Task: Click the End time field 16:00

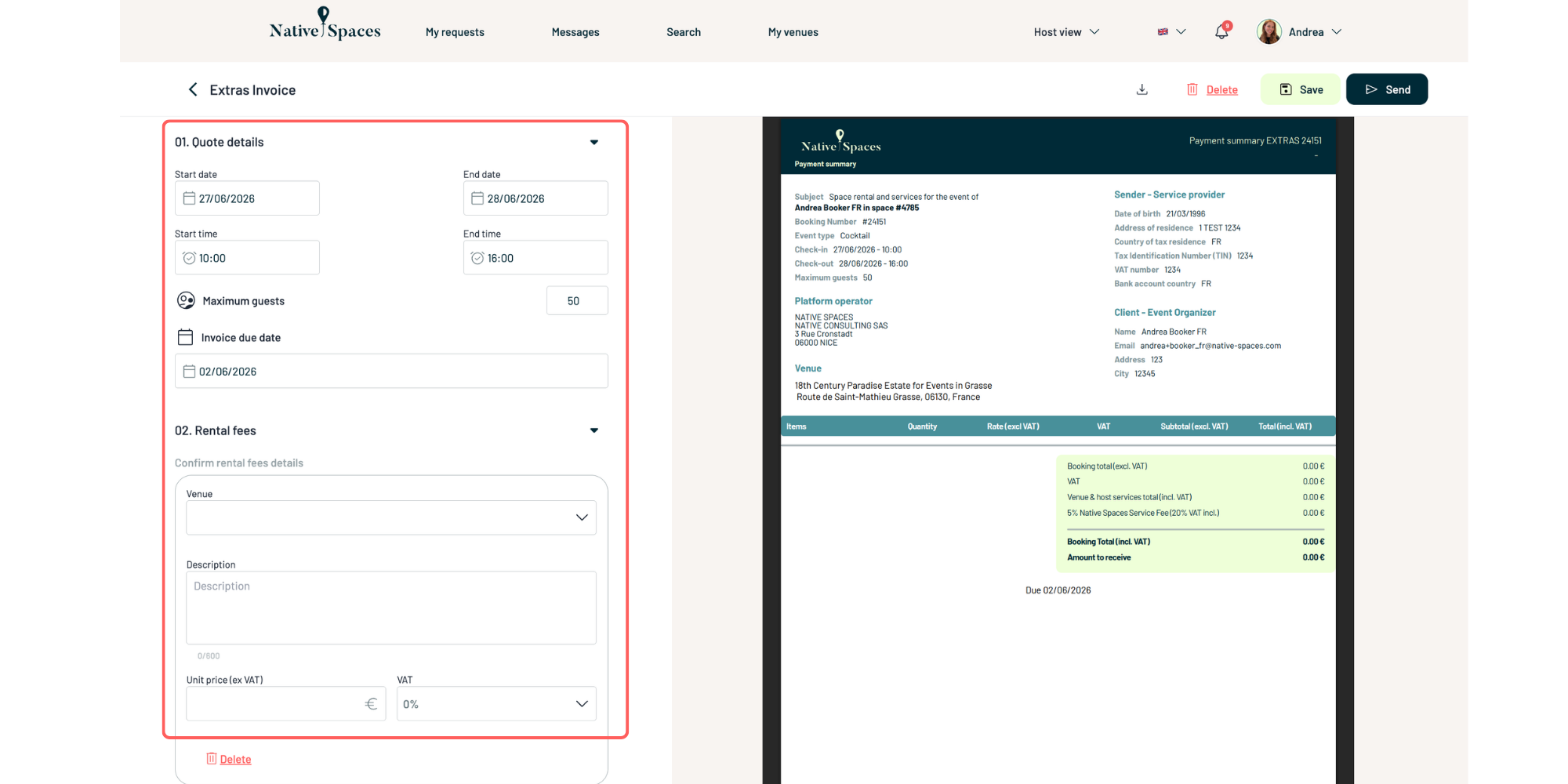Action: pos(535,258)
